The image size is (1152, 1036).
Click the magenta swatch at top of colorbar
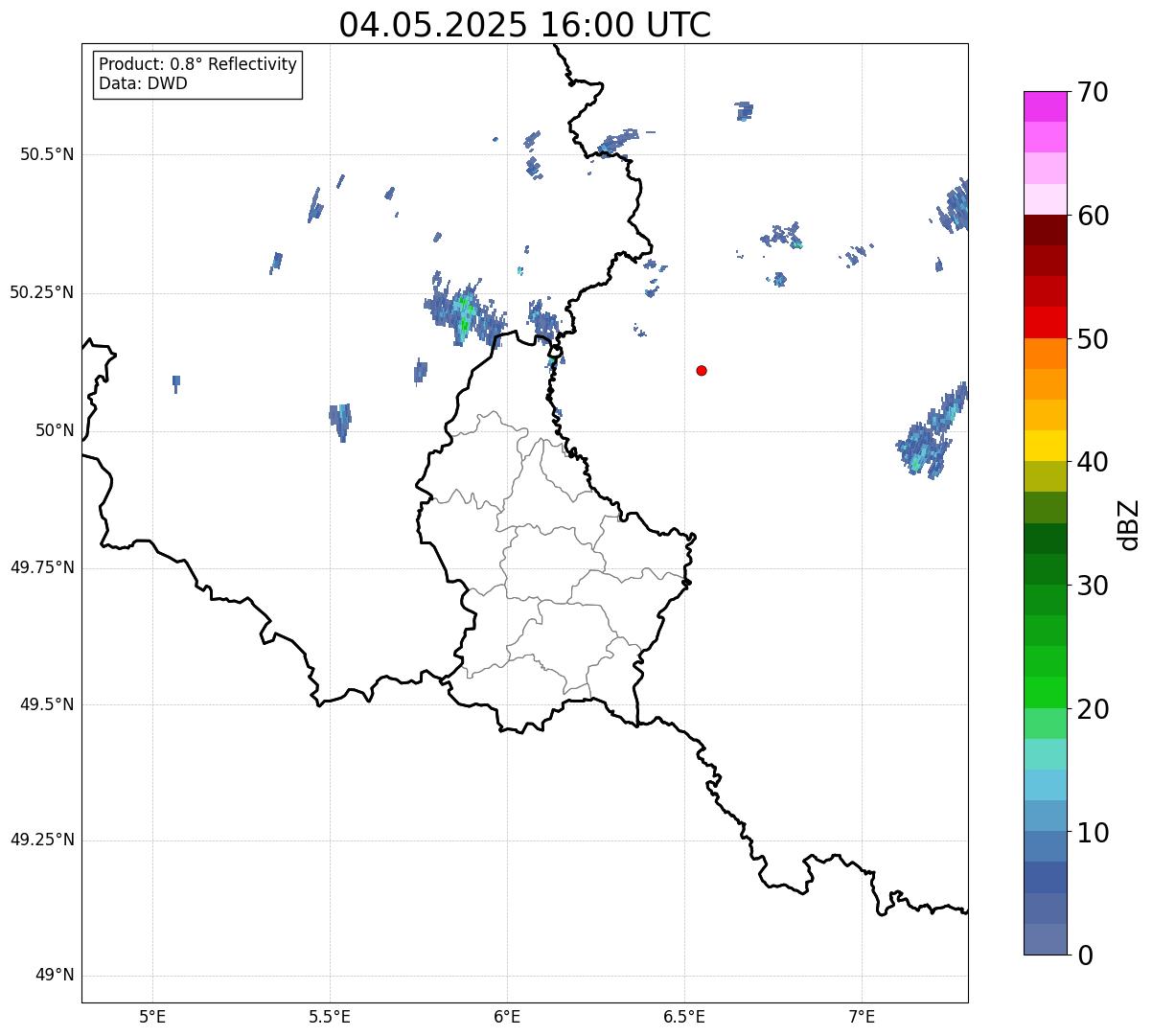(1046, 106)
